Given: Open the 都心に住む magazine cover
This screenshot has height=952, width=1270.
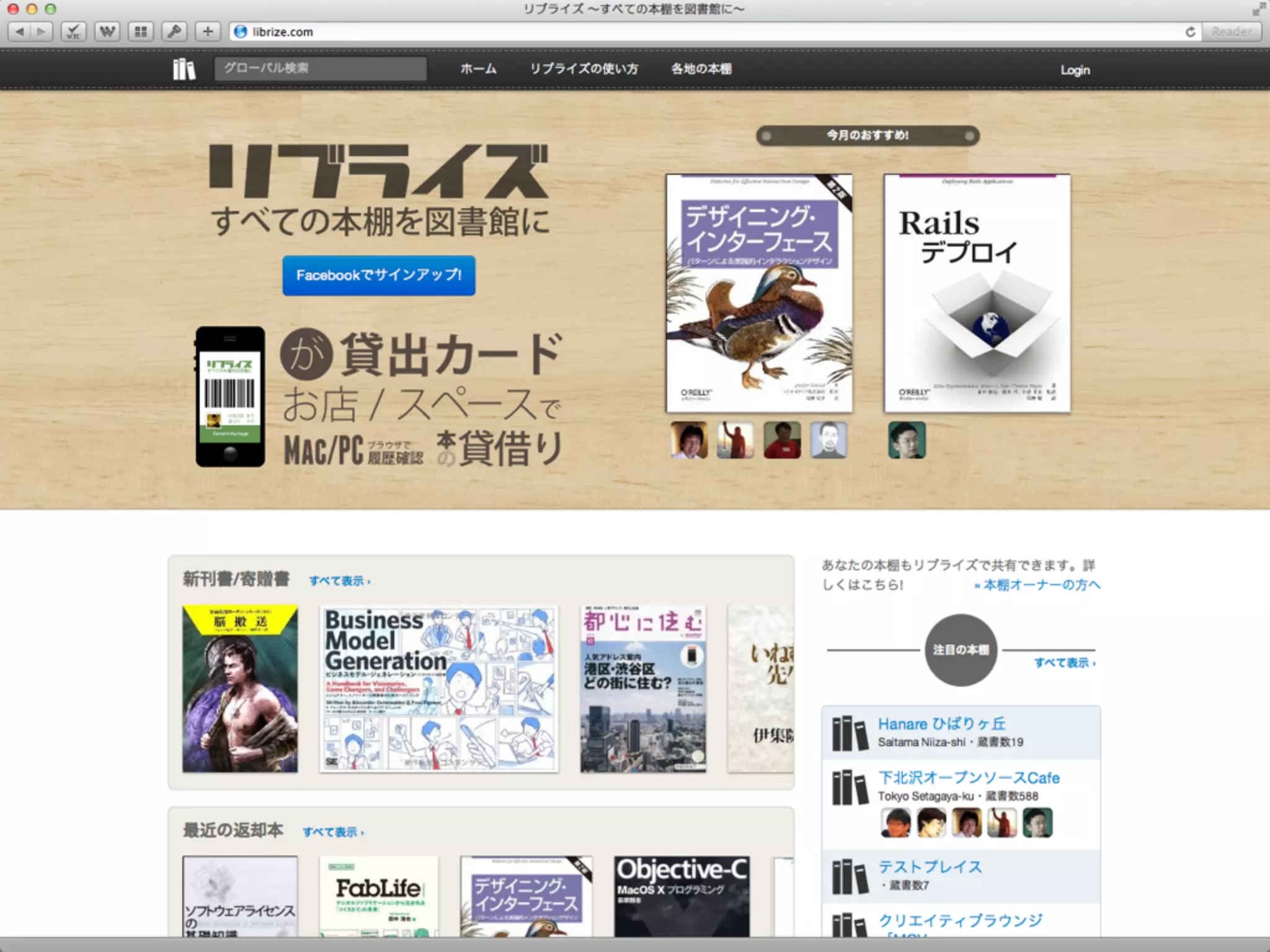Looking at the screenshot, I should pyautogui.click(x=643, y=689).
